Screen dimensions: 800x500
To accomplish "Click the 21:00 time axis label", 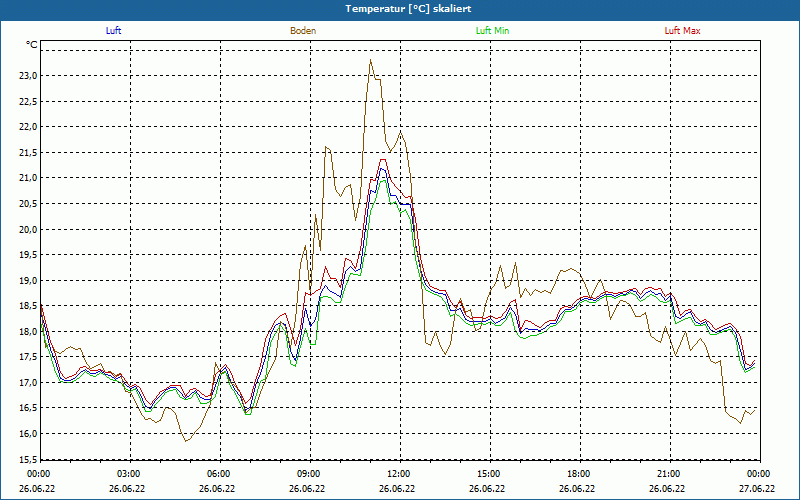I will (x=668, y=474).
